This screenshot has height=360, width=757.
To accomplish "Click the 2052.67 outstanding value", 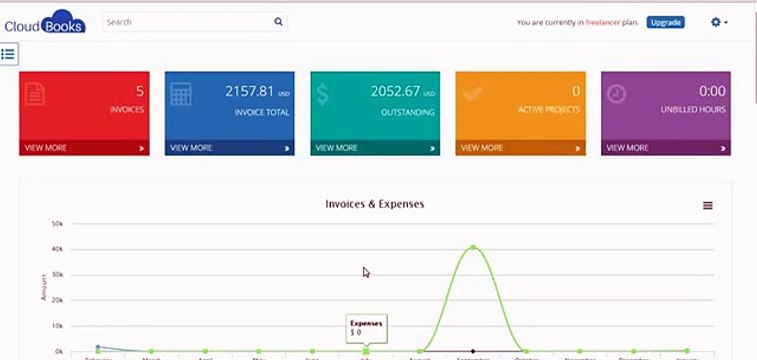I will (x=395, y=91).
